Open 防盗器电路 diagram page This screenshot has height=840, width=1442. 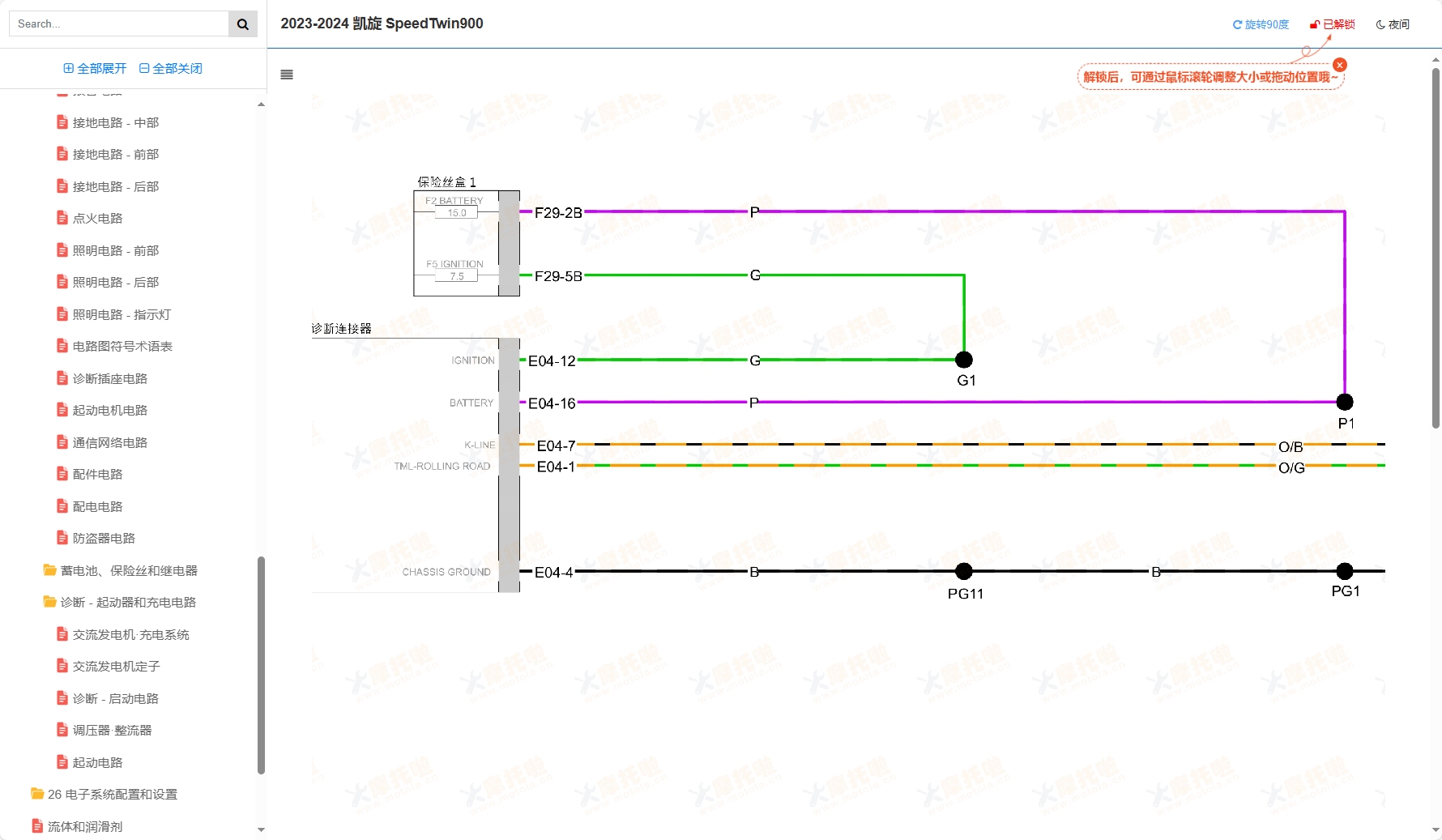(x=104, y=538)
